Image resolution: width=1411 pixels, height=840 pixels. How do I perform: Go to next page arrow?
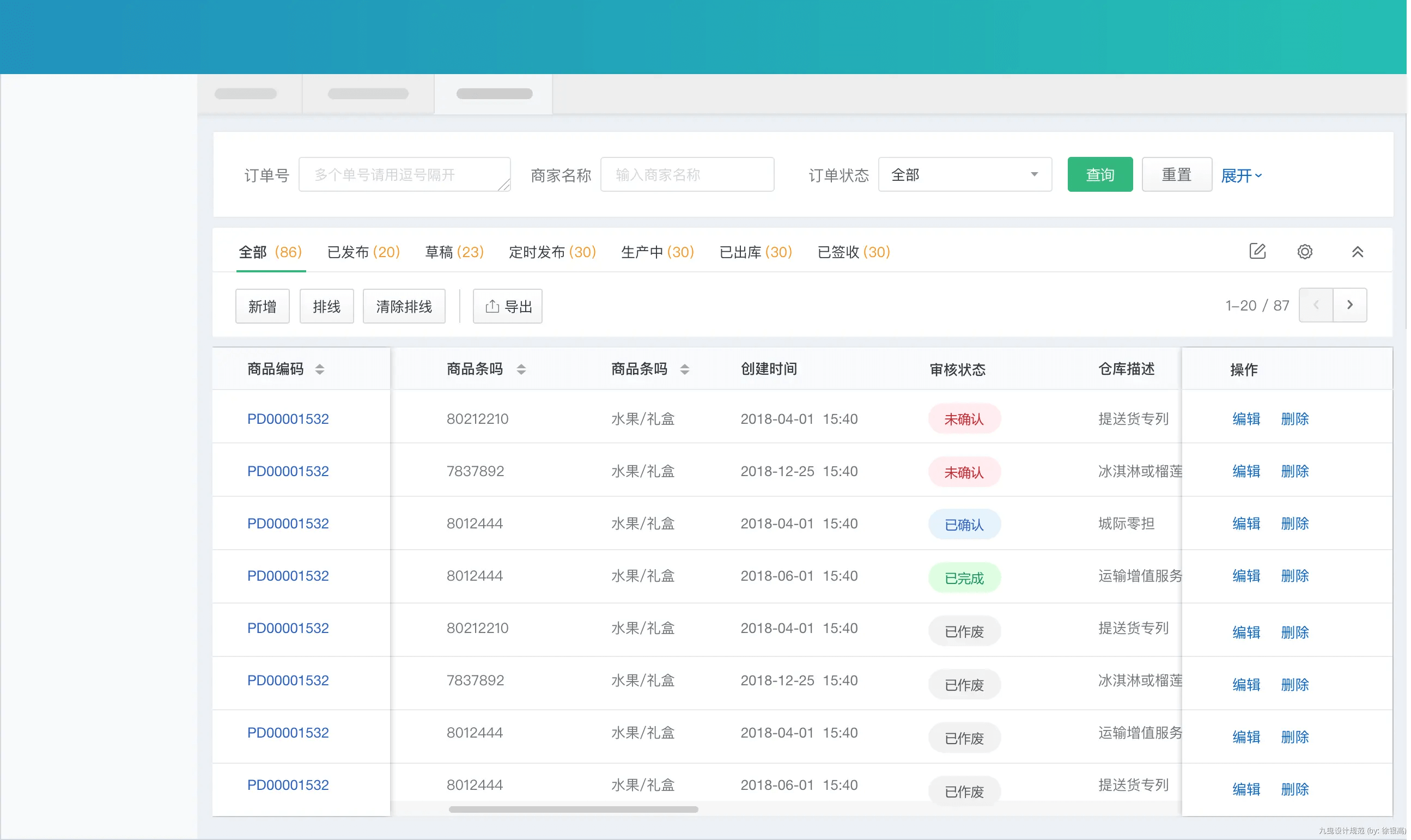click(x=1350, y=305)
